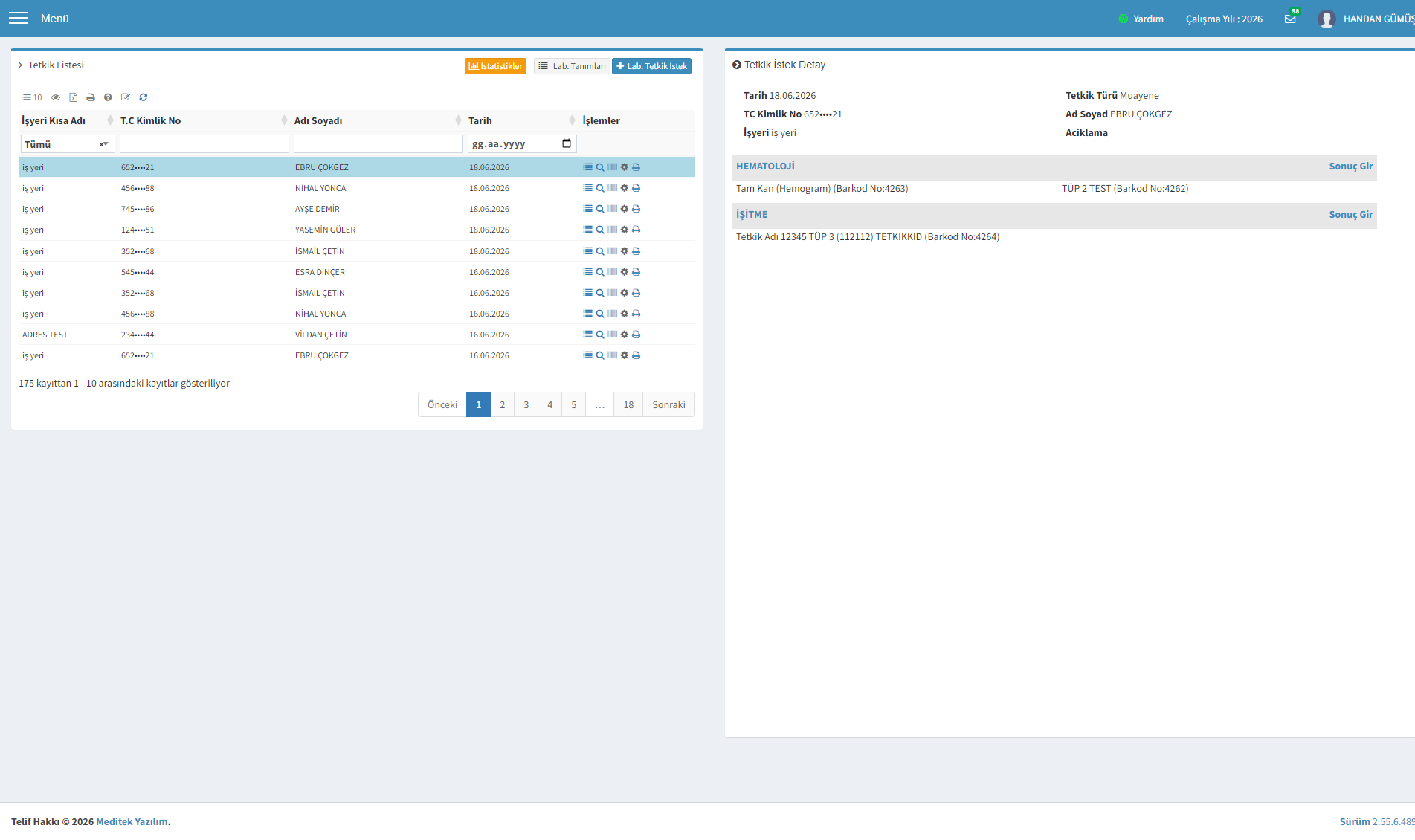
Task: Click Sonuç Gir link for HEMATOLOJİ
Action: [x=1351, y=167]
